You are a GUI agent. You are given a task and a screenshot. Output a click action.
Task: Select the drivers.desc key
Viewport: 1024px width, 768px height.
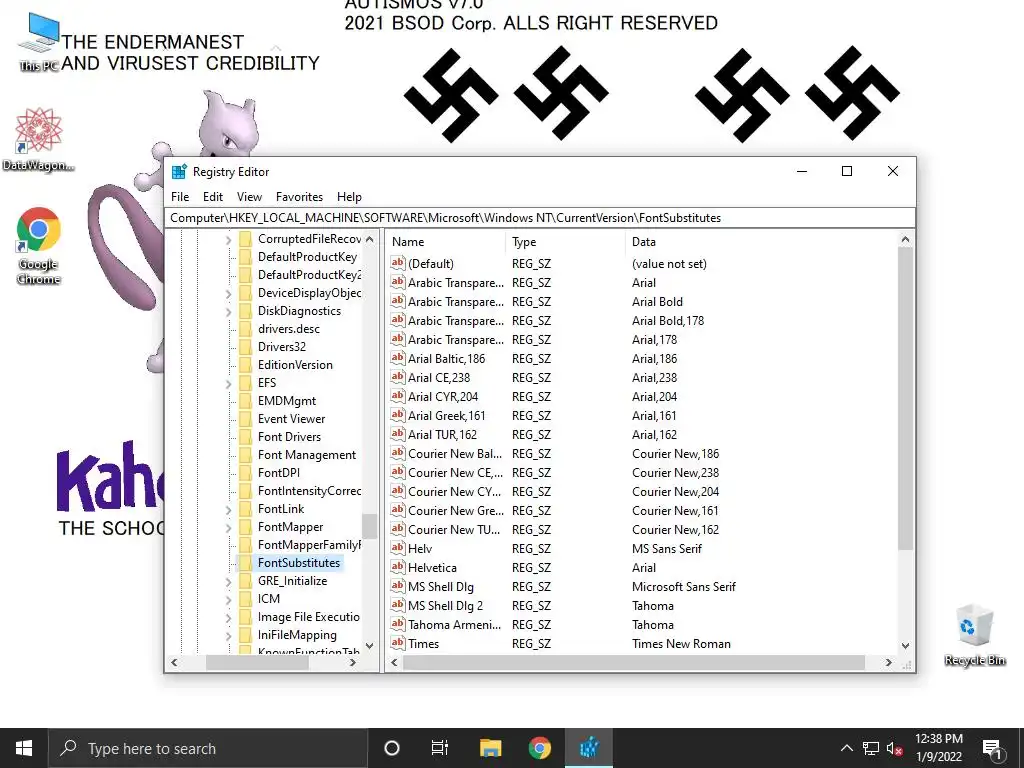[289, 329]
